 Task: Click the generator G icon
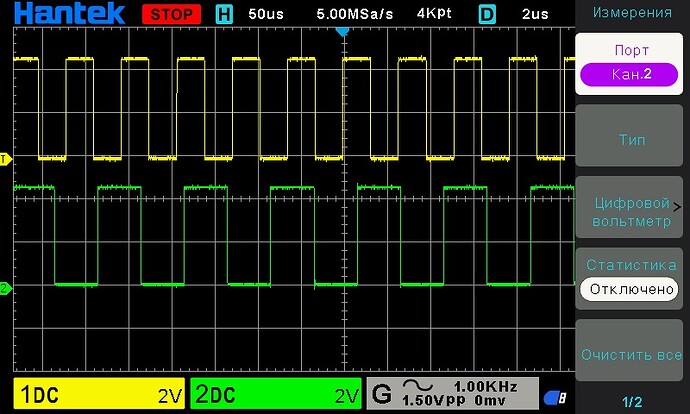click(x=381, y=394)
